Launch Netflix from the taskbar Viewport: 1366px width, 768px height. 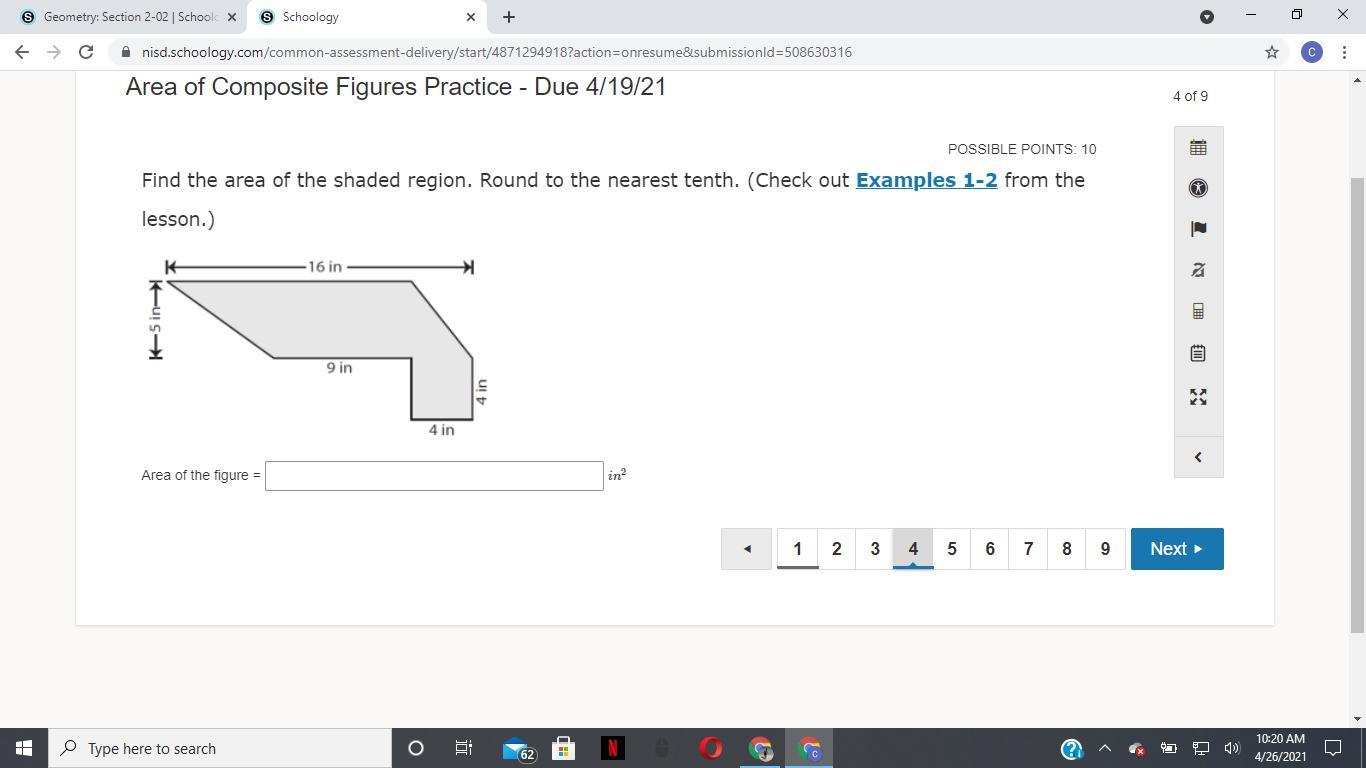[x=613, y=748]
